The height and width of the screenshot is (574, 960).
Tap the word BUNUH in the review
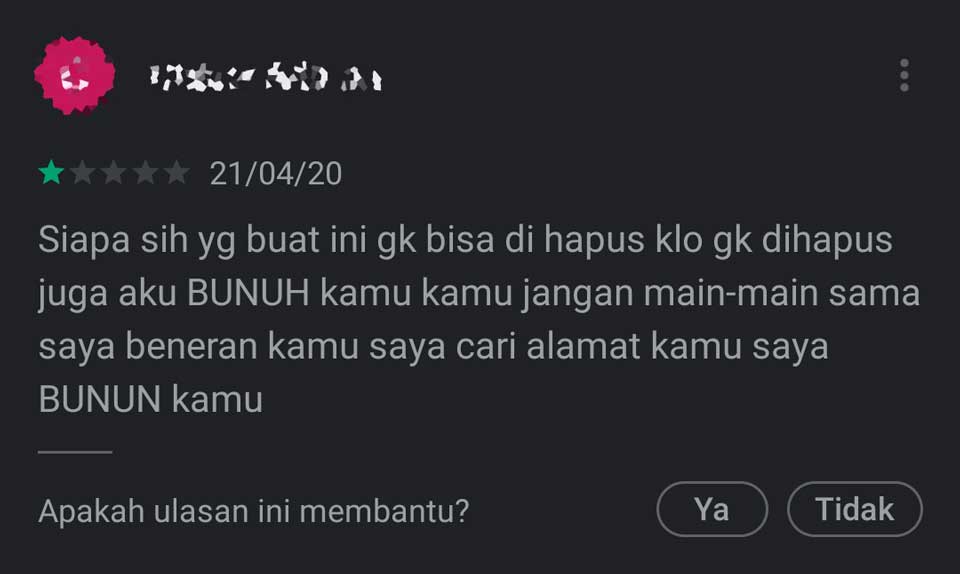pyautogui.click(x=249, y=293)
